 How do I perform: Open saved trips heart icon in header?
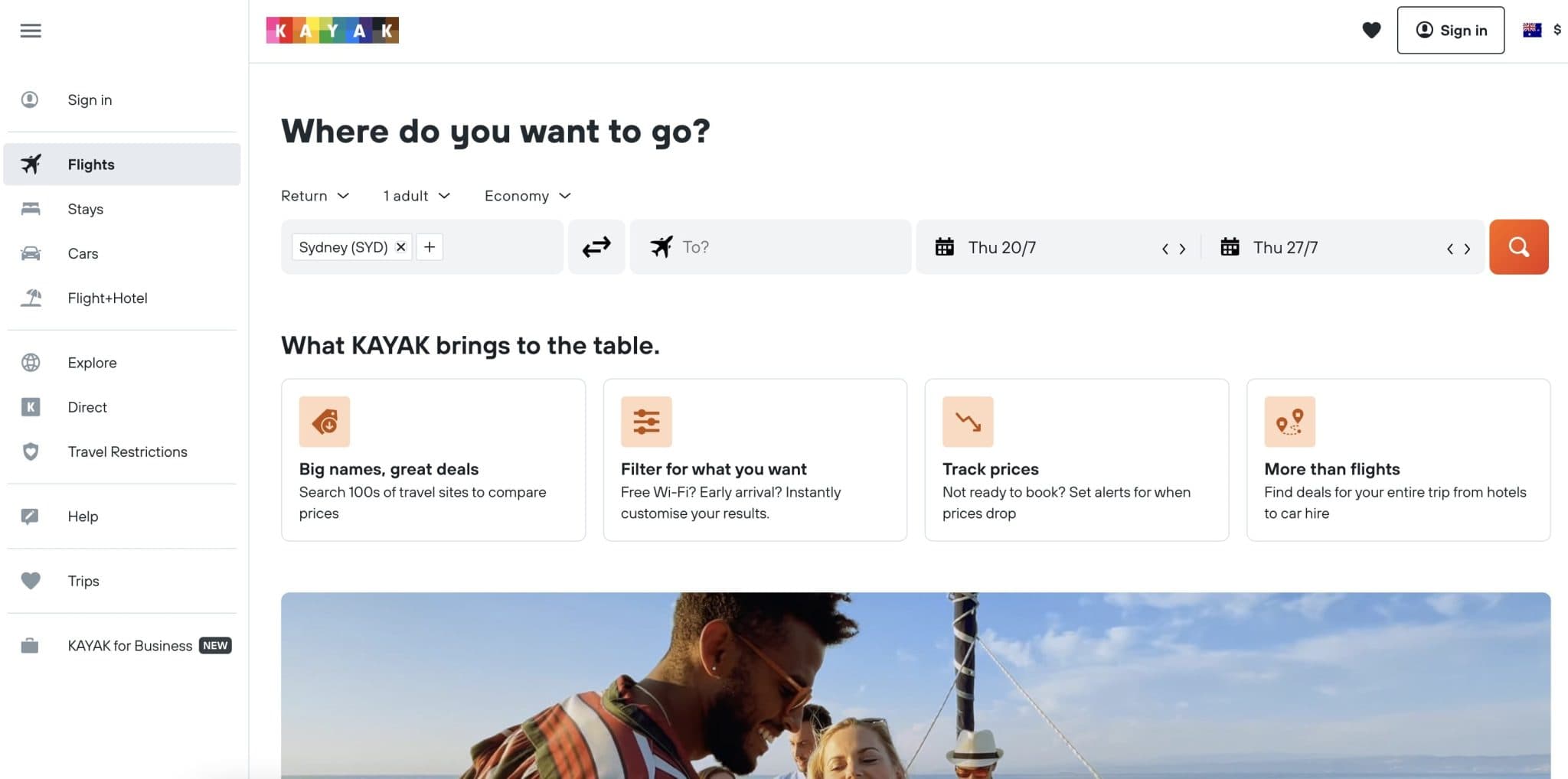coord(1371,30)
